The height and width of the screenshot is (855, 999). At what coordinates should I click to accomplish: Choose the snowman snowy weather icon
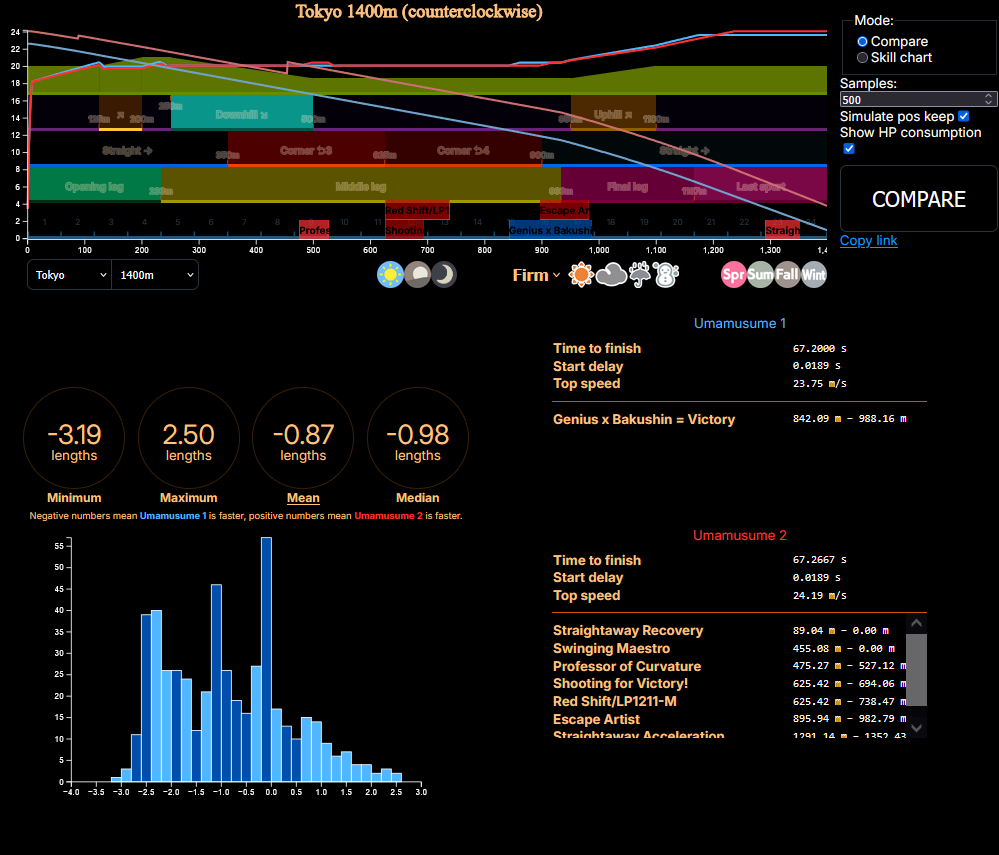point(666,275)
